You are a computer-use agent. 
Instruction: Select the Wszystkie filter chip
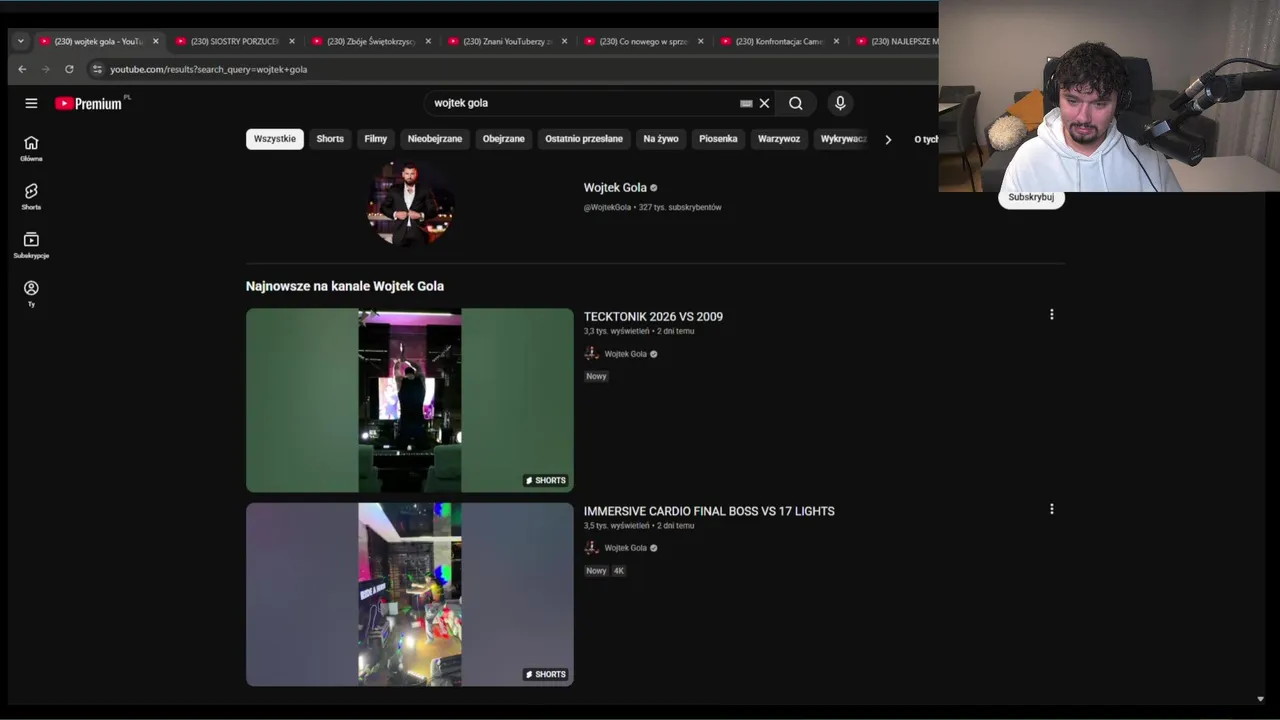[x=275, y=139]
